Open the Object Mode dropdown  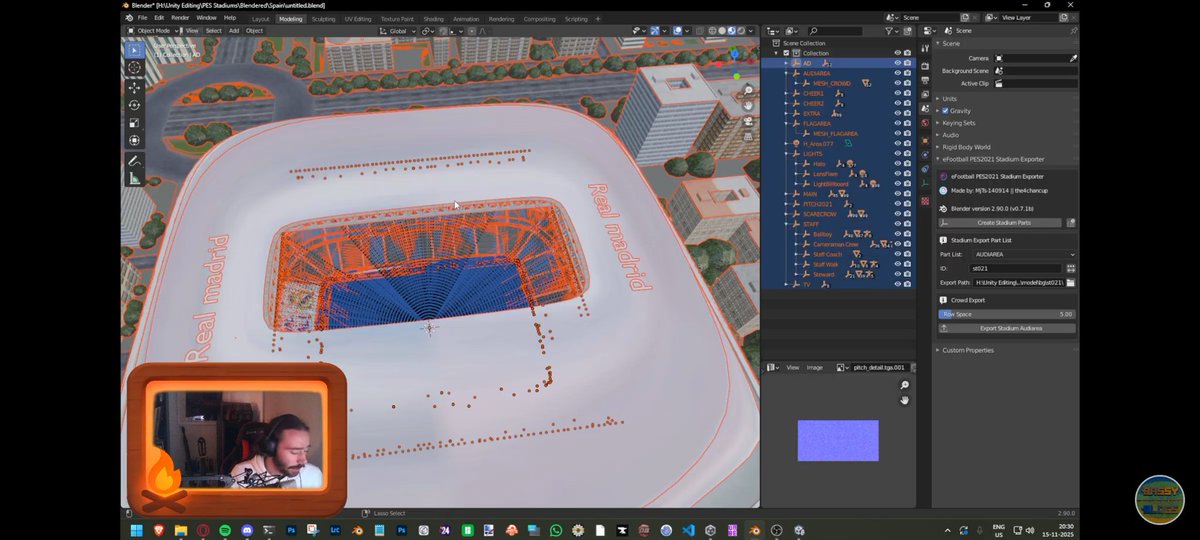(x=154, y=31)
